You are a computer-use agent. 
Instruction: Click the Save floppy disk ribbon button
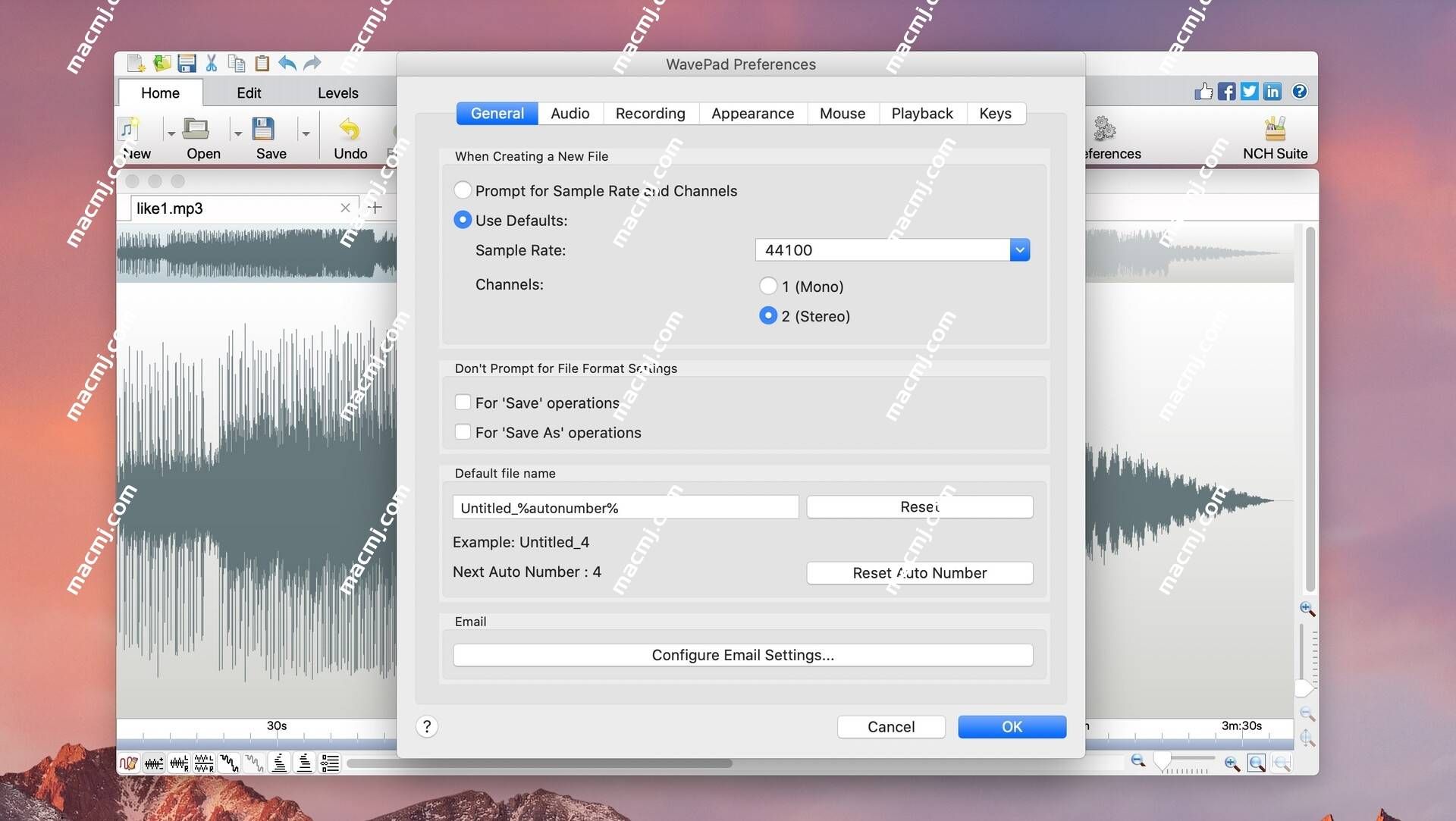(271, 139)
